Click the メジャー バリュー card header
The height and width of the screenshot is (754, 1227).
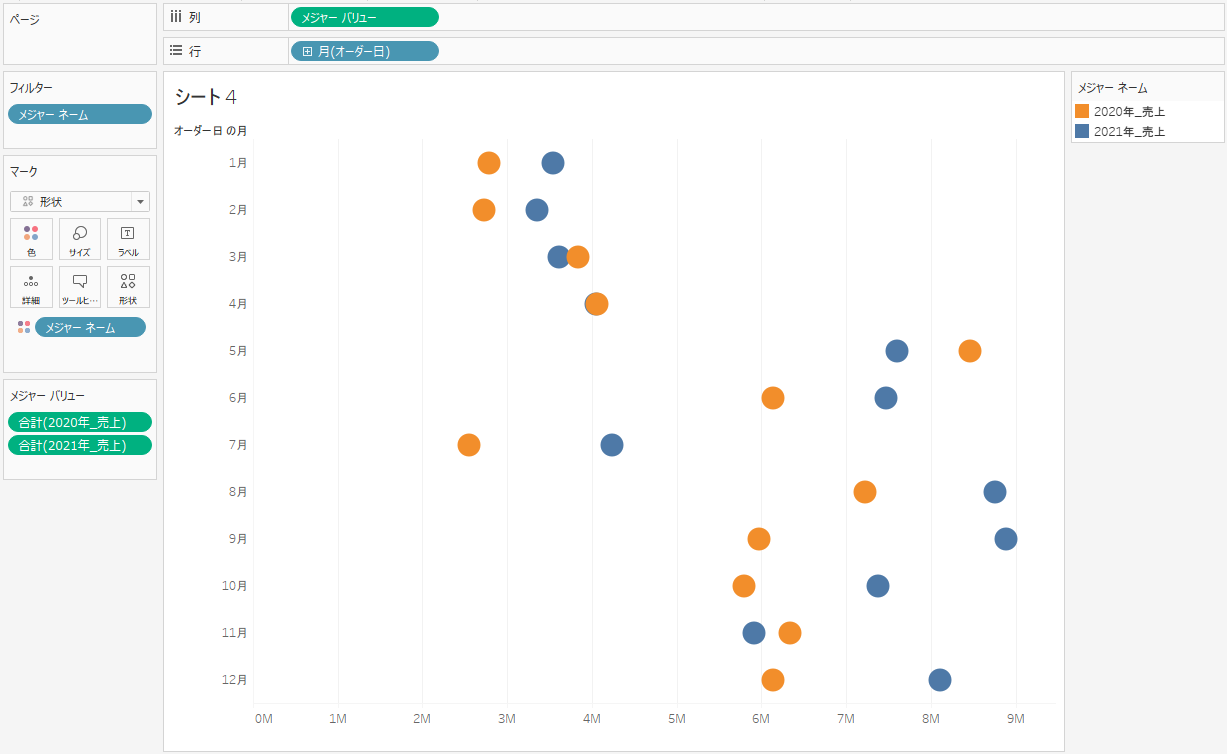coord(47,396)
